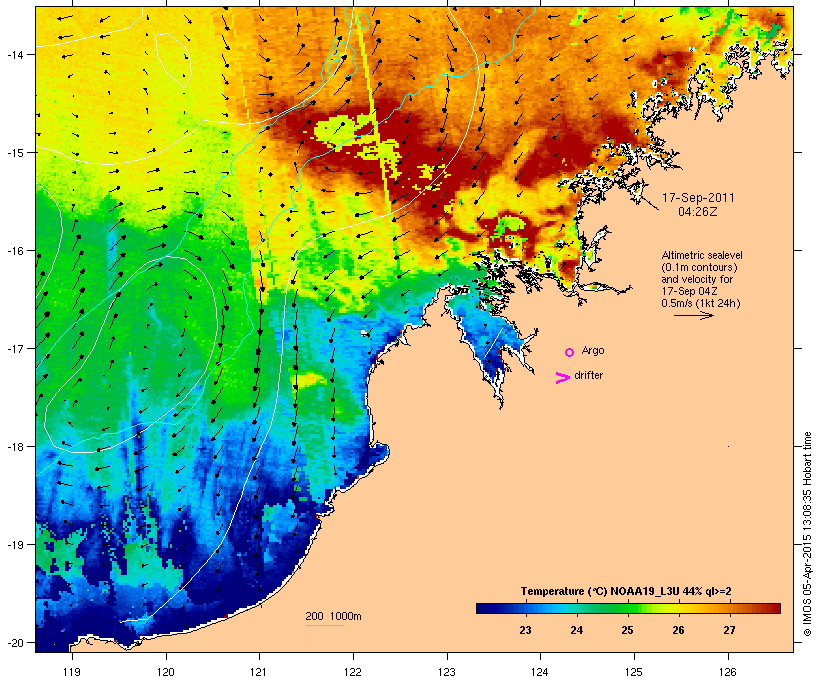Image resolution: width=820 pixels, height=680 pixels.
Task: Click the colorbar tick label 26
Action: tap(678, 630)
